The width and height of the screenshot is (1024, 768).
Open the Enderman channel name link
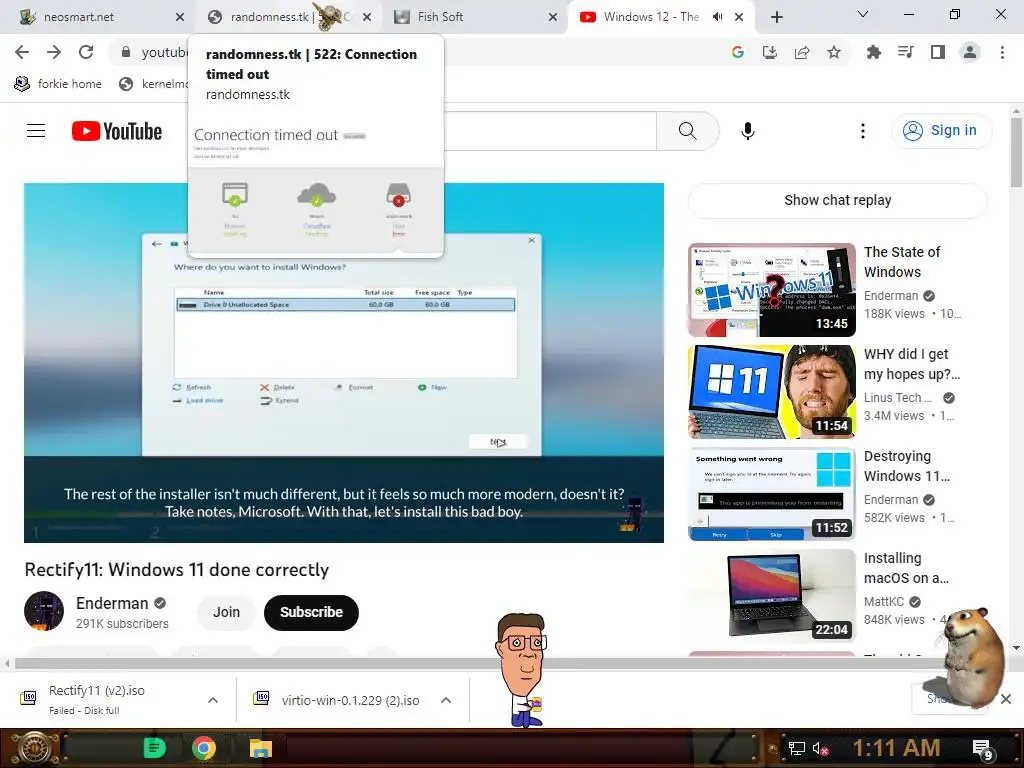112,603
